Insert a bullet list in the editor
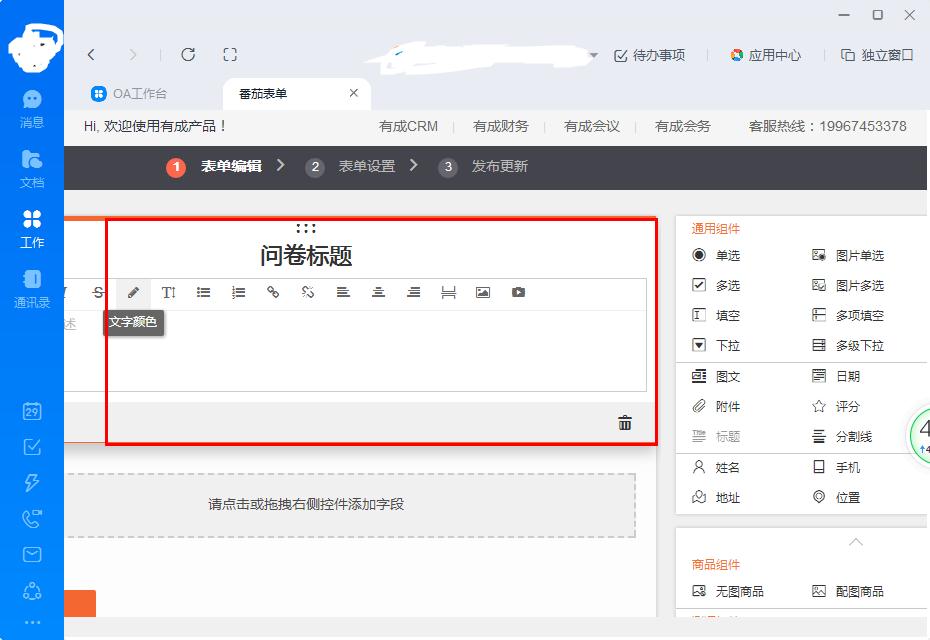The height and width of the screenshot is (640, 930). (x=204, y=292)
